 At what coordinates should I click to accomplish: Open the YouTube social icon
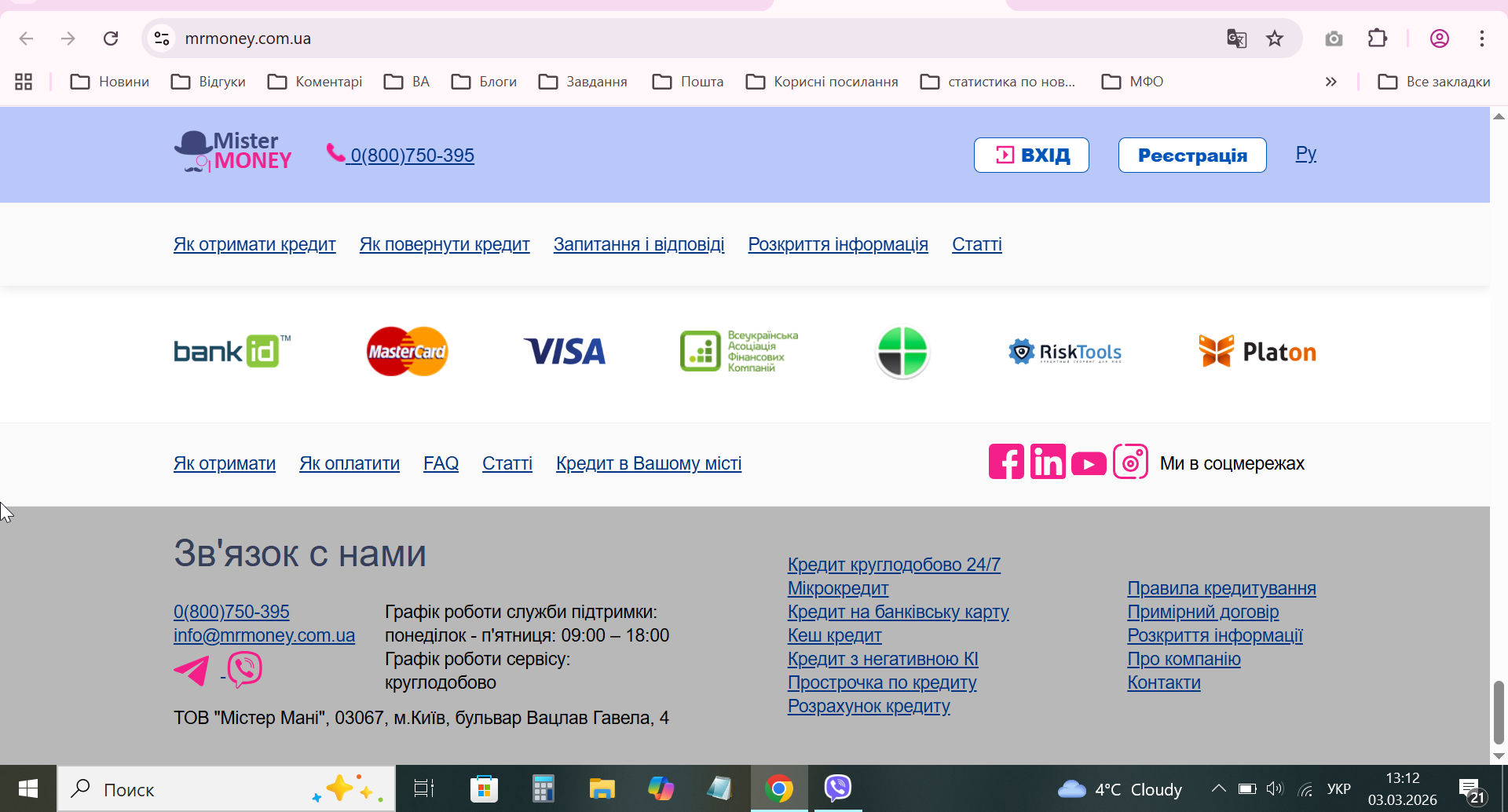[1089, 463]
